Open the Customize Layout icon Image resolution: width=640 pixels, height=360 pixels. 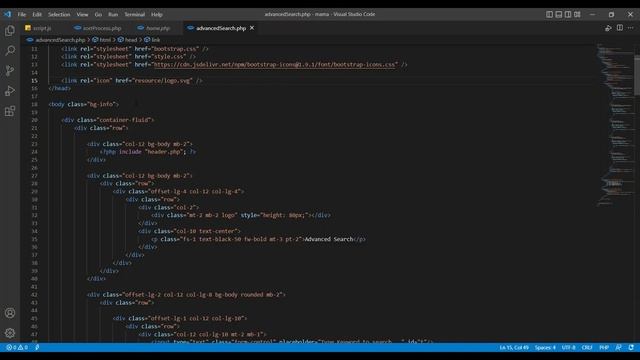pyautogui.click(x=577, y=14)
